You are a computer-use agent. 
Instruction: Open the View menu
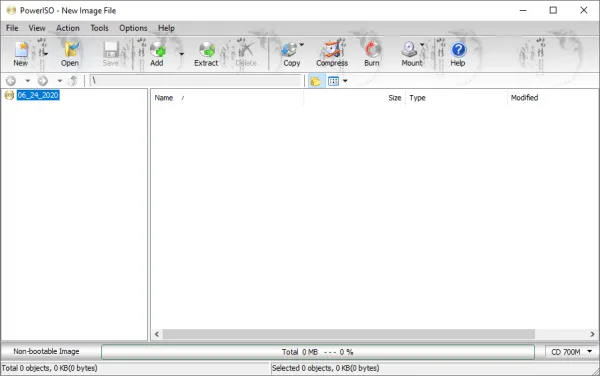(37, 28)
